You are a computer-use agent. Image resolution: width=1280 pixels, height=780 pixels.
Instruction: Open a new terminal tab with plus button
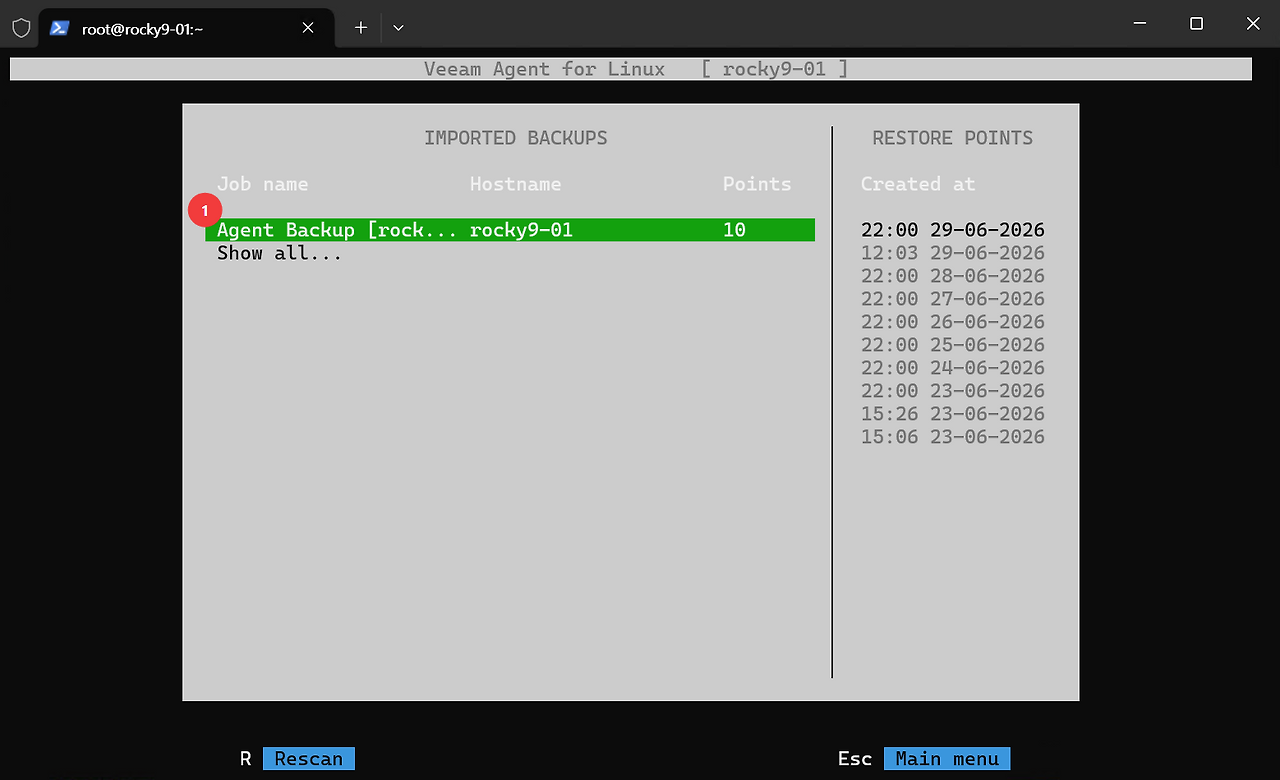tap(361, 27)
